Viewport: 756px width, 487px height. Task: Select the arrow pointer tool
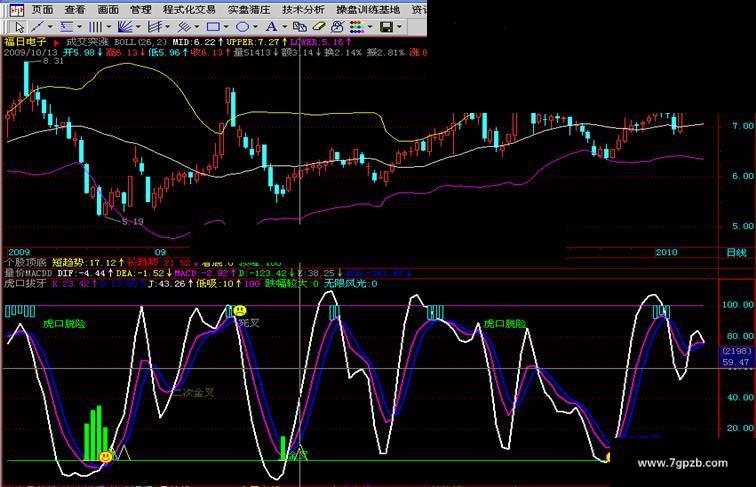[x=19, y=27]
